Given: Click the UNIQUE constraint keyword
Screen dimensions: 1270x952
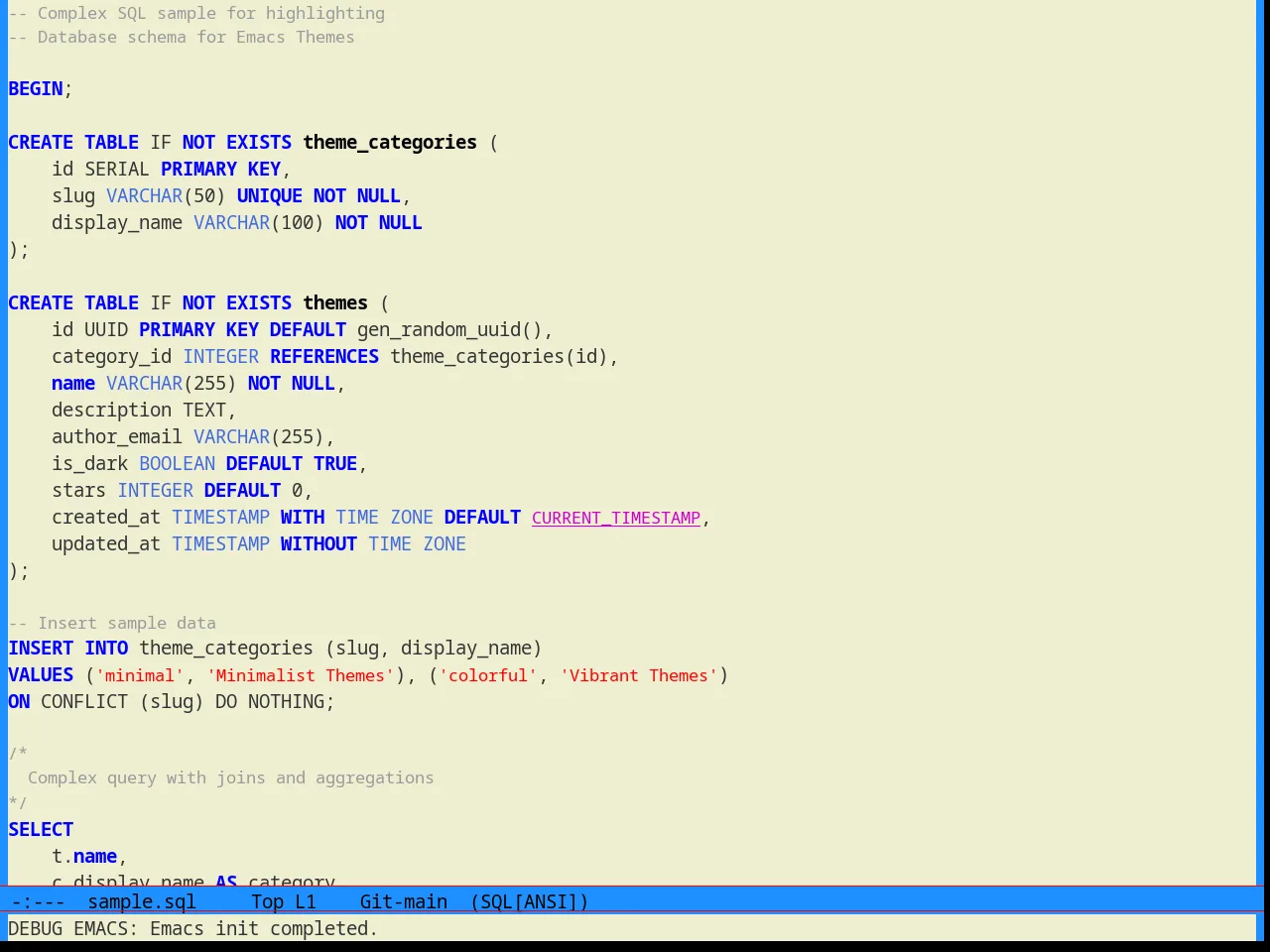Looking at the screenshot, I should point(270,196).
